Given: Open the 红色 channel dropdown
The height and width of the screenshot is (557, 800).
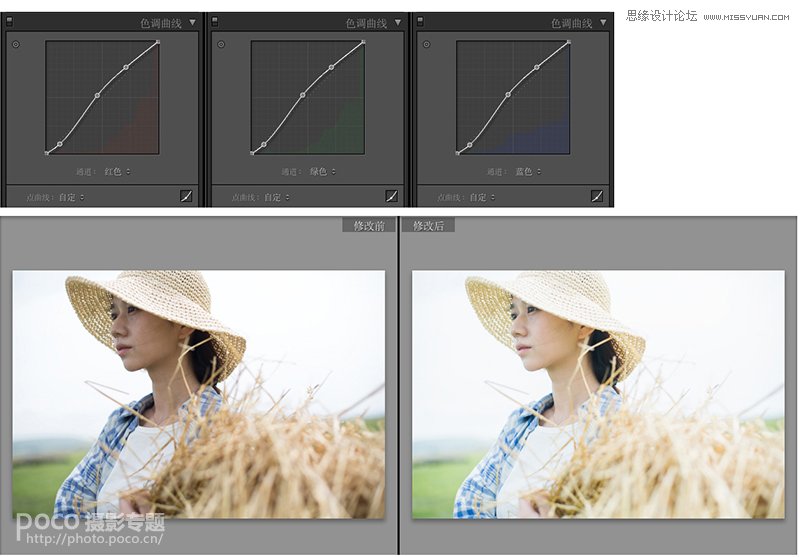Looking at the screenshot, I should (x=119, y=172).
